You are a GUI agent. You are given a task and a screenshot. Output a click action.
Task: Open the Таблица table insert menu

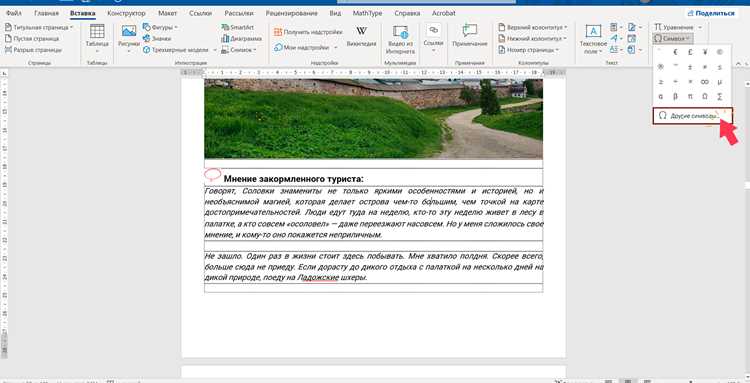[97, 38]
